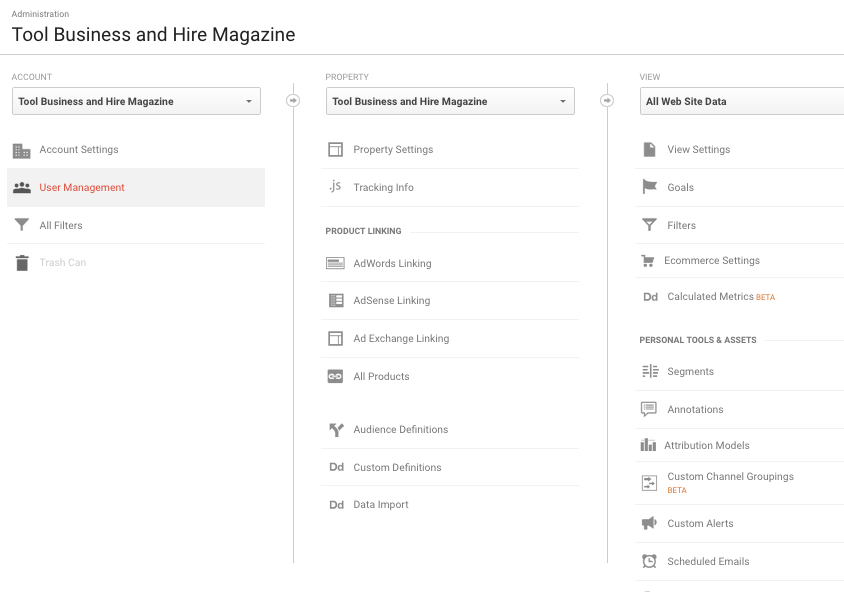Click the Property Settings window icon
This screenshot has width=844, height=592.
pos(335,150)
